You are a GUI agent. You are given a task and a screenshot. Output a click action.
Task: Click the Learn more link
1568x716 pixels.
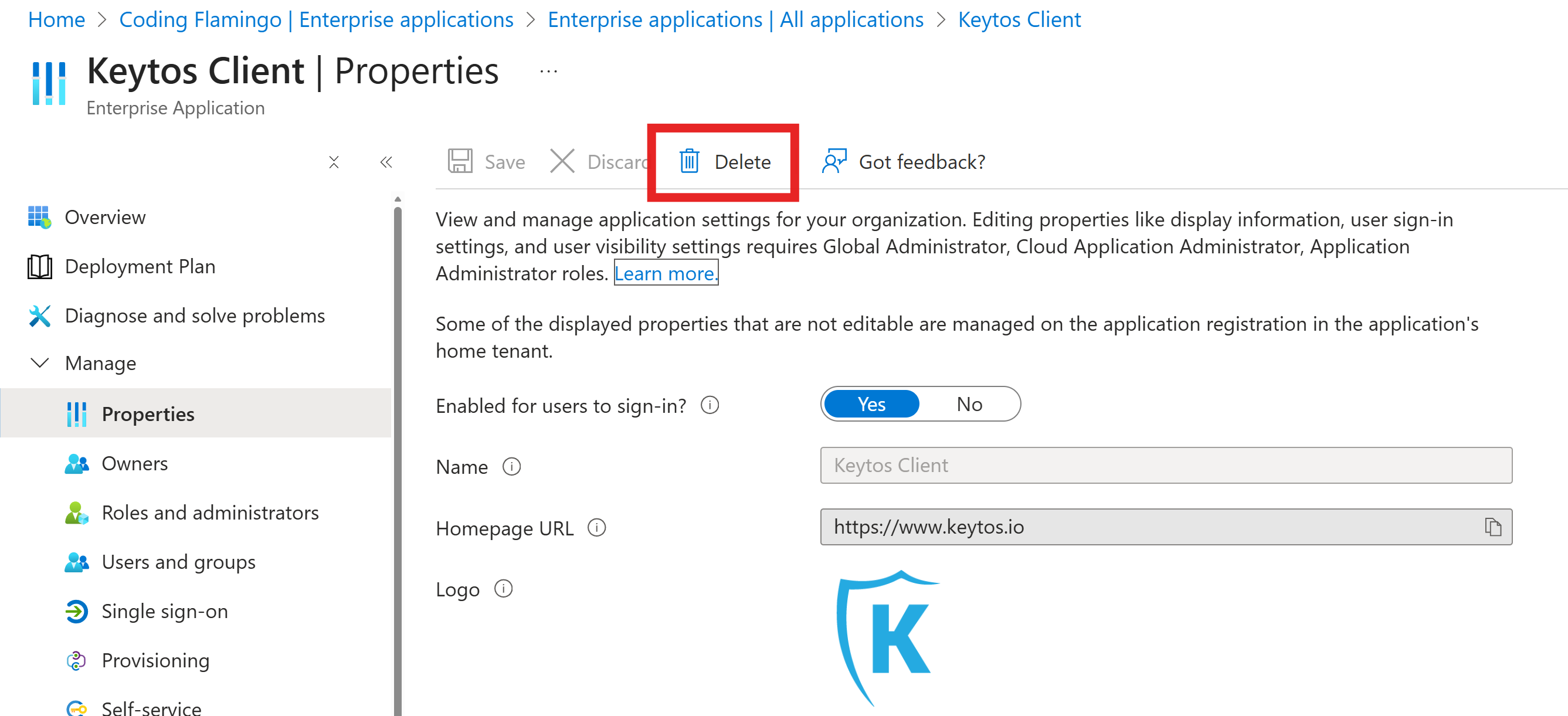click(x=665, y=273)
